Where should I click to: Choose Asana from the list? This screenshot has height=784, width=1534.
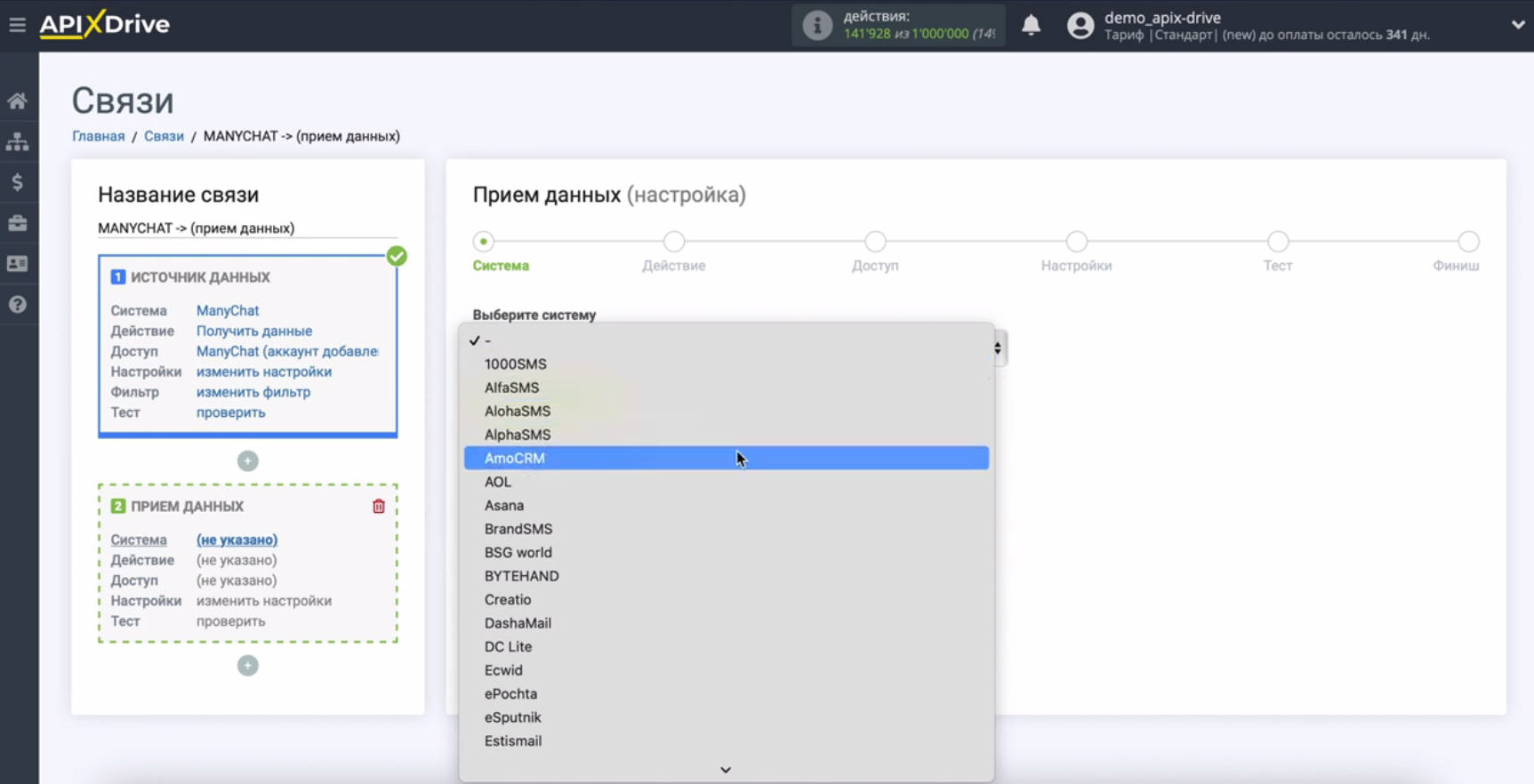point(727,505)
